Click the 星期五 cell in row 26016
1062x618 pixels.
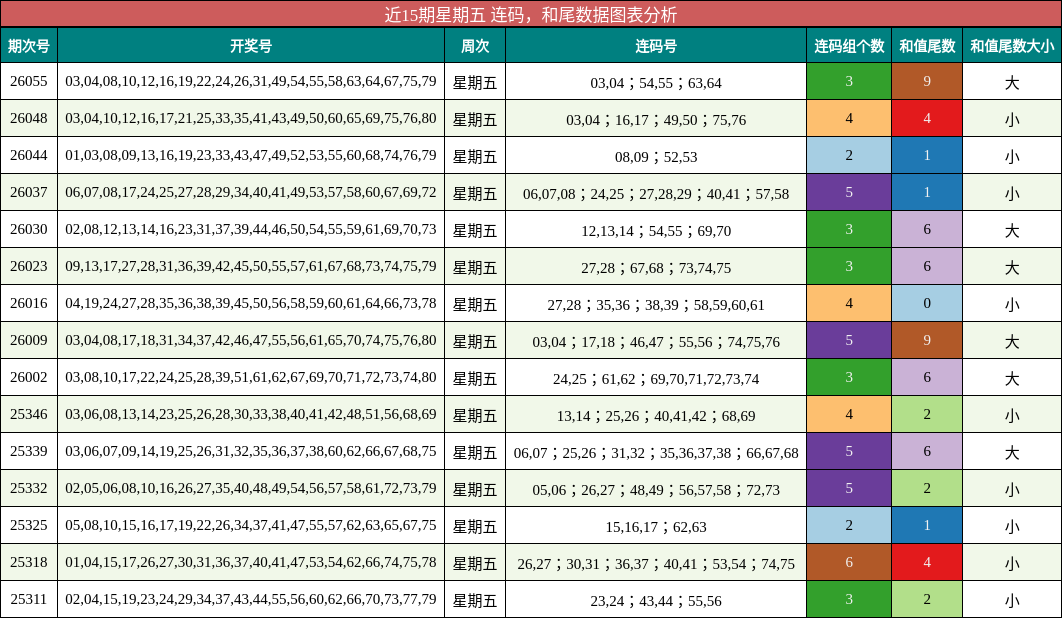pyautogui.click(x=475, y=304)
